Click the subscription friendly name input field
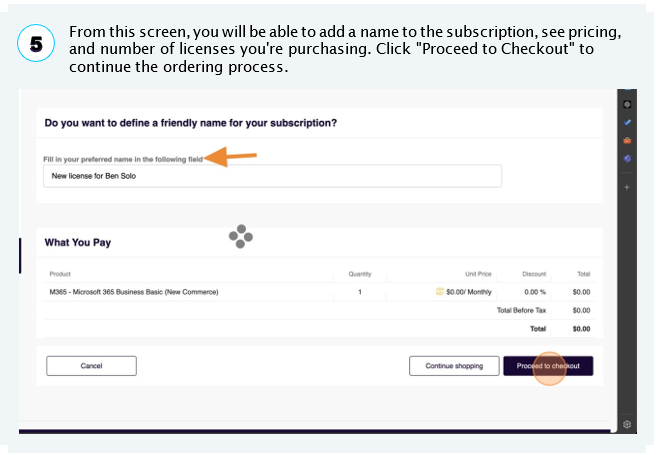The height and width of the screenshot is (455, 656). [x=272, y=176]
